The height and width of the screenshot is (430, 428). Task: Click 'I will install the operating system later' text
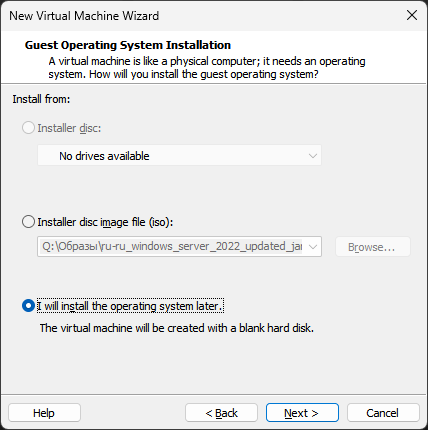[x=130, y=306]
